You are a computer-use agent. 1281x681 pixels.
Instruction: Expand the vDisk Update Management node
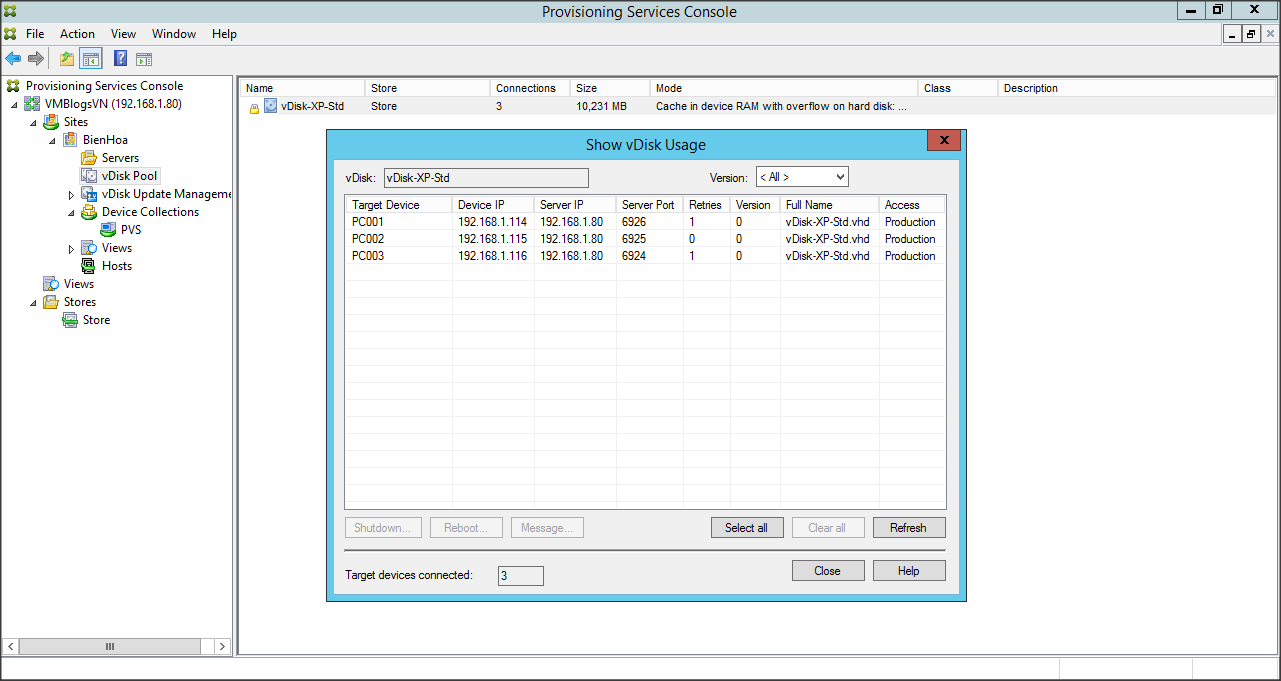[71, 194]
